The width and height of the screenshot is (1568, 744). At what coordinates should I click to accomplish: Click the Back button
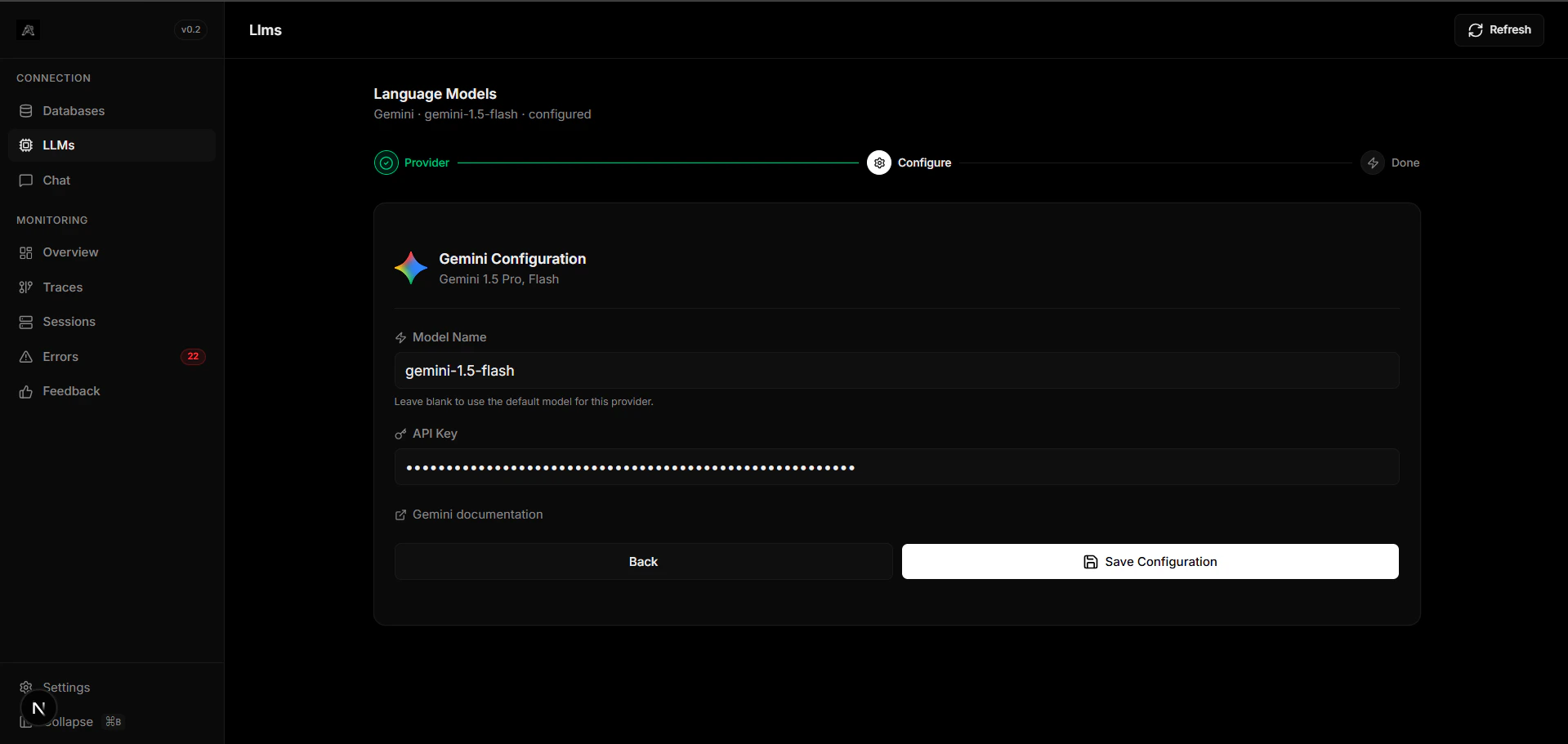643,562
